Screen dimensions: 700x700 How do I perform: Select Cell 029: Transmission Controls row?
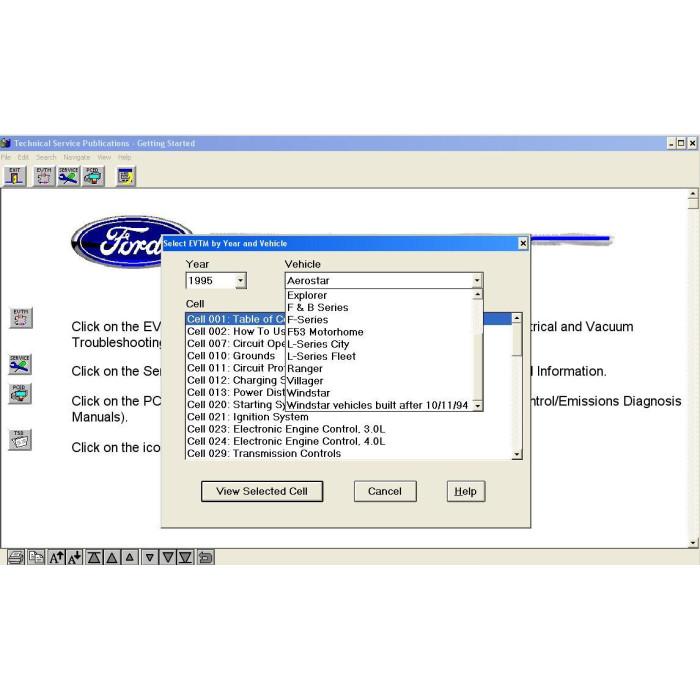point(349,454)
